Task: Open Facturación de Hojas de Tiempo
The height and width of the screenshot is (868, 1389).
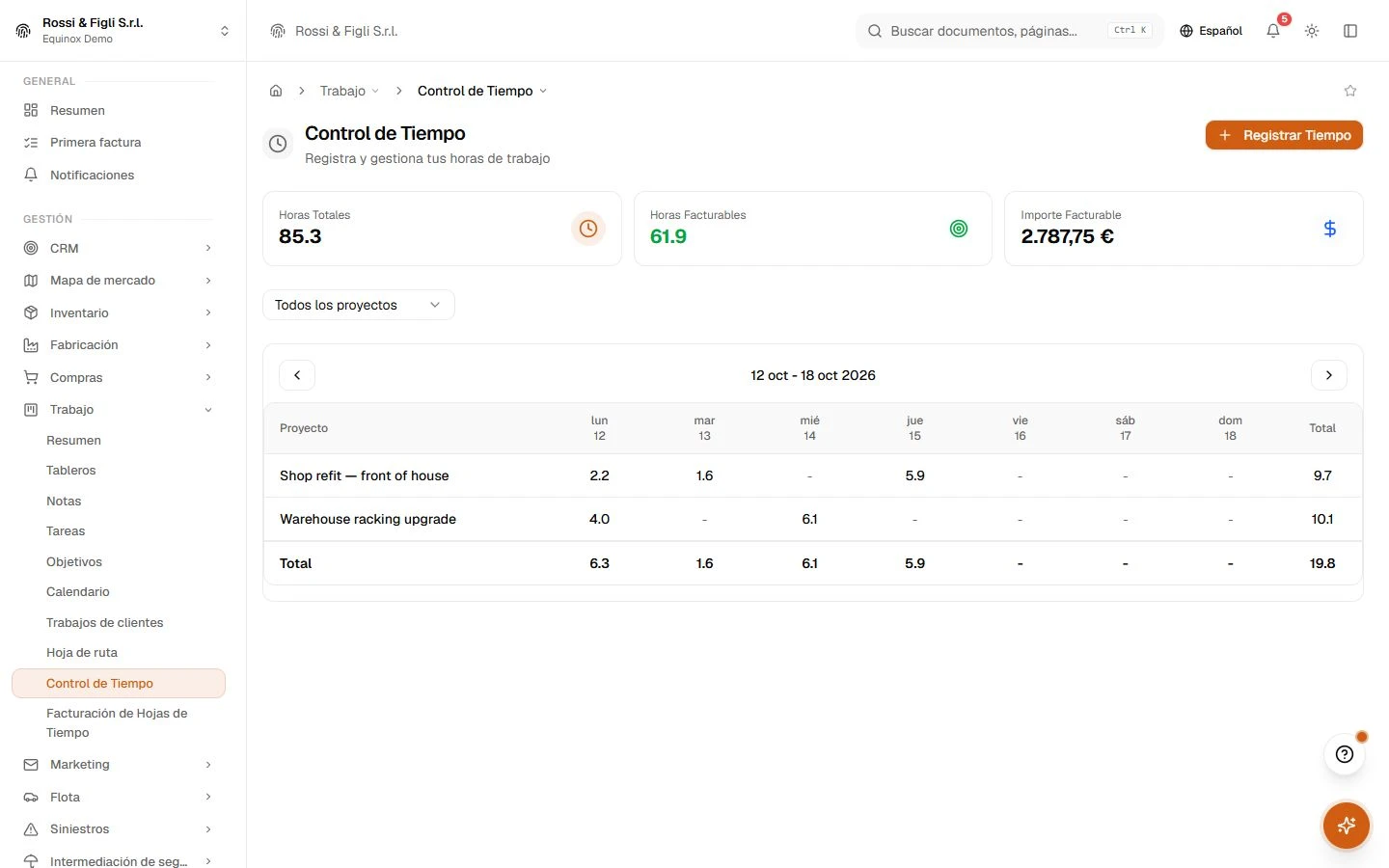Action: click(119, 723)
